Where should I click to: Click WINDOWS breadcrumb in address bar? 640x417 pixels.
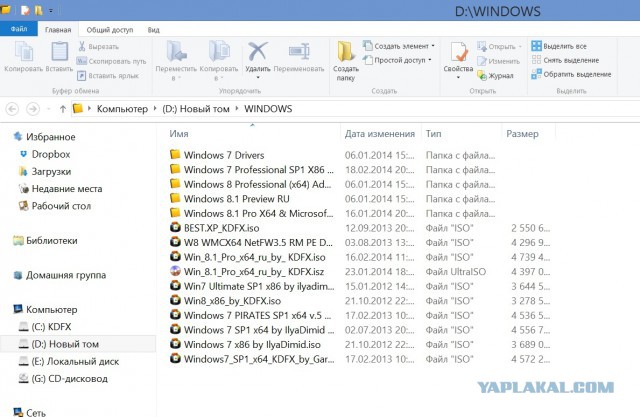click(268, 109)
